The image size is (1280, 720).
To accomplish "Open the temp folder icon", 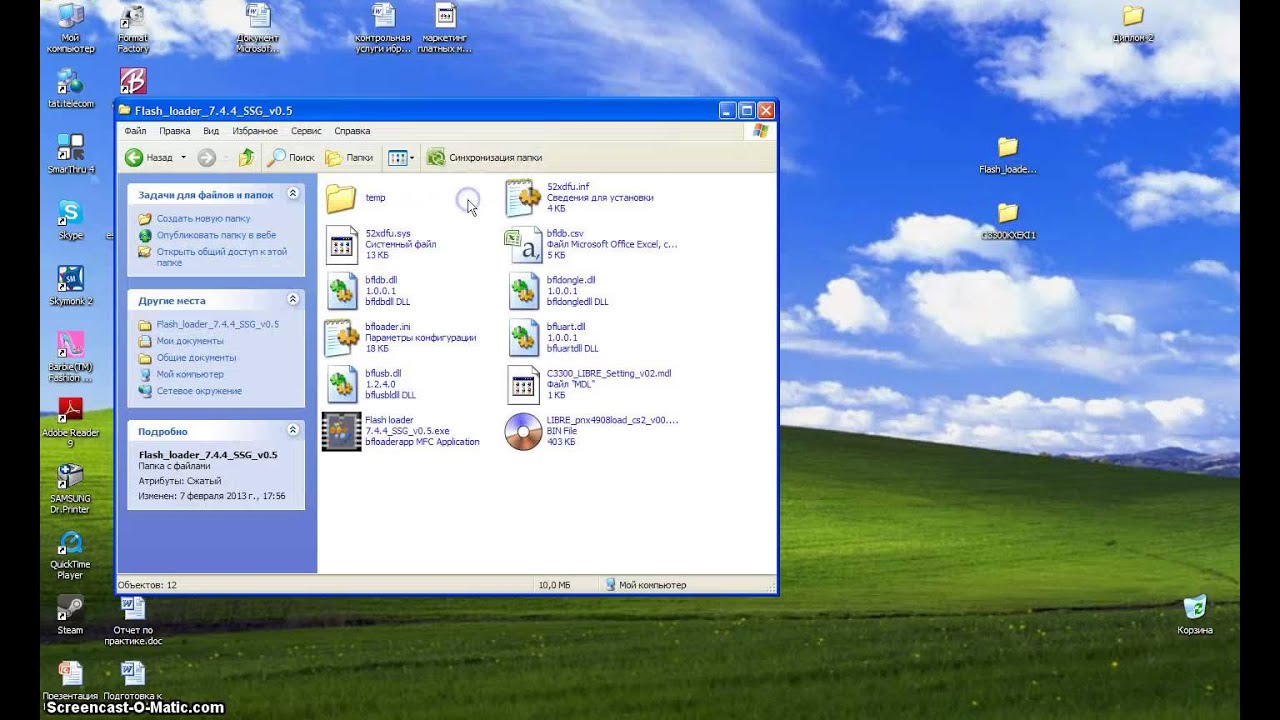I will click(x=341, y=198).
